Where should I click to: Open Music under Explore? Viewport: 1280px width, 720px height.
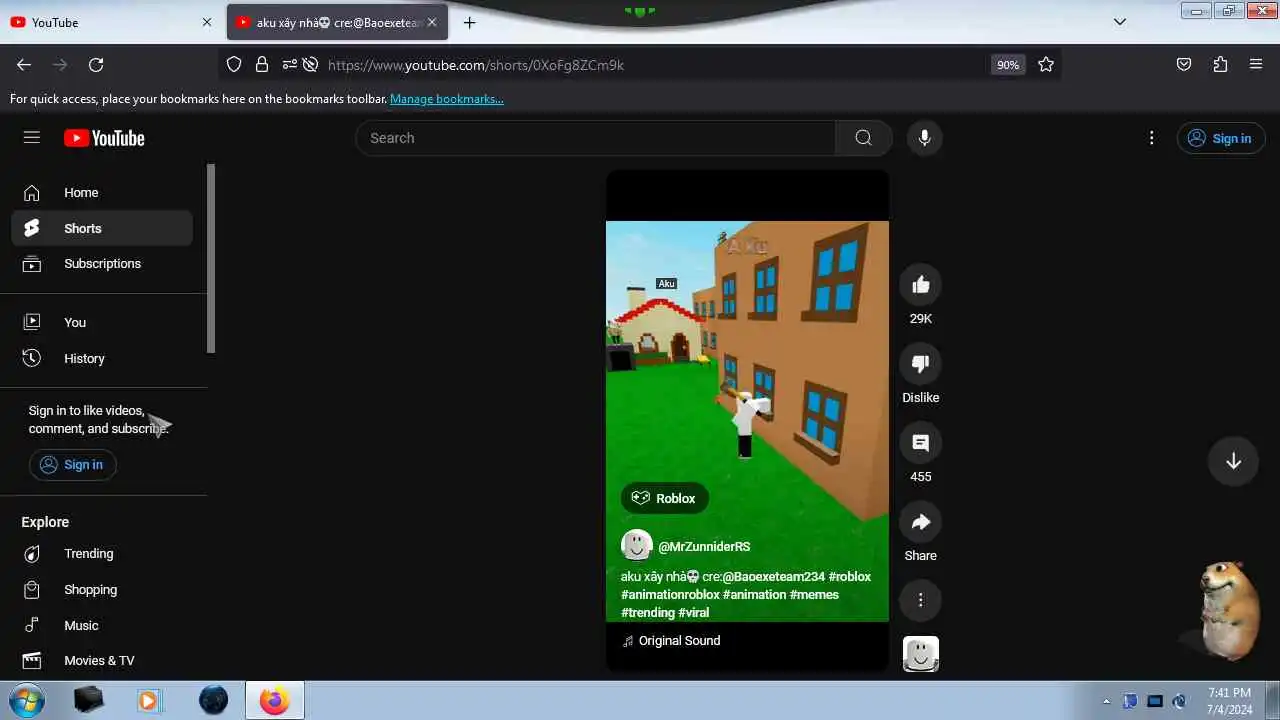click(102, 626)
